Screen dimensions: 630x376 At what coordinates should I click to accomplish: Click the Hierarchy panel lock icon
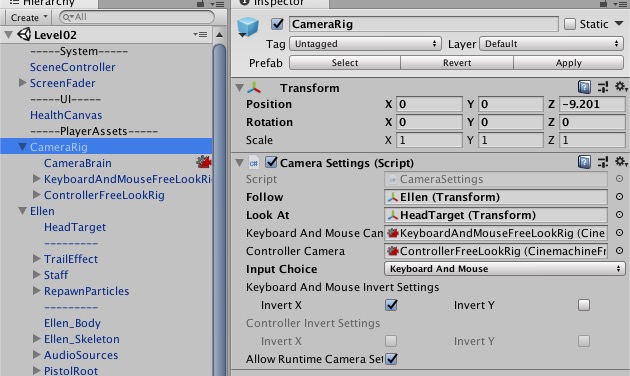(200, 4)
